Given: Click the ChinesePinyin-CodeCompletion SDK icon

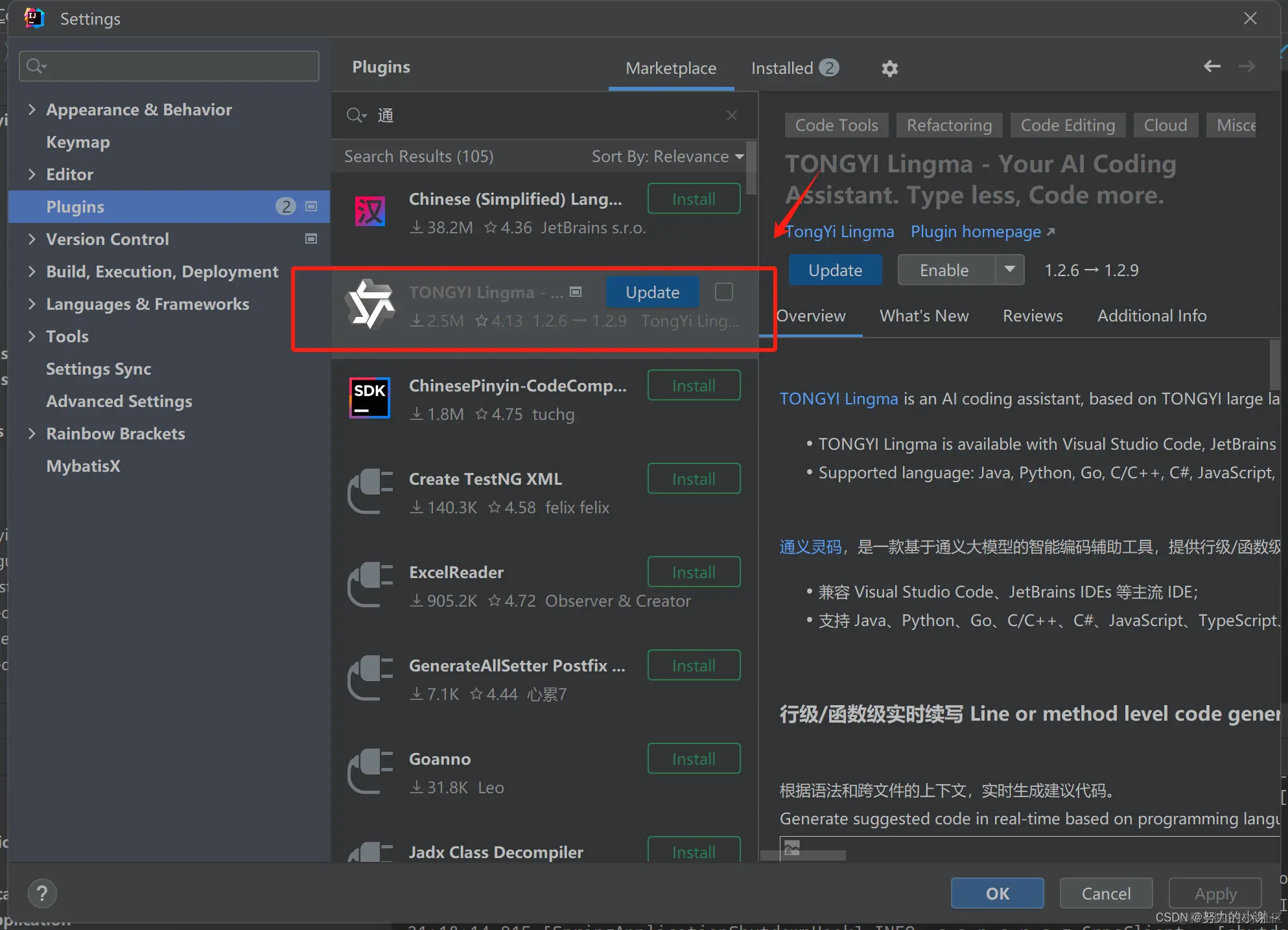Looking at the screenshot, I should (370, 398).
